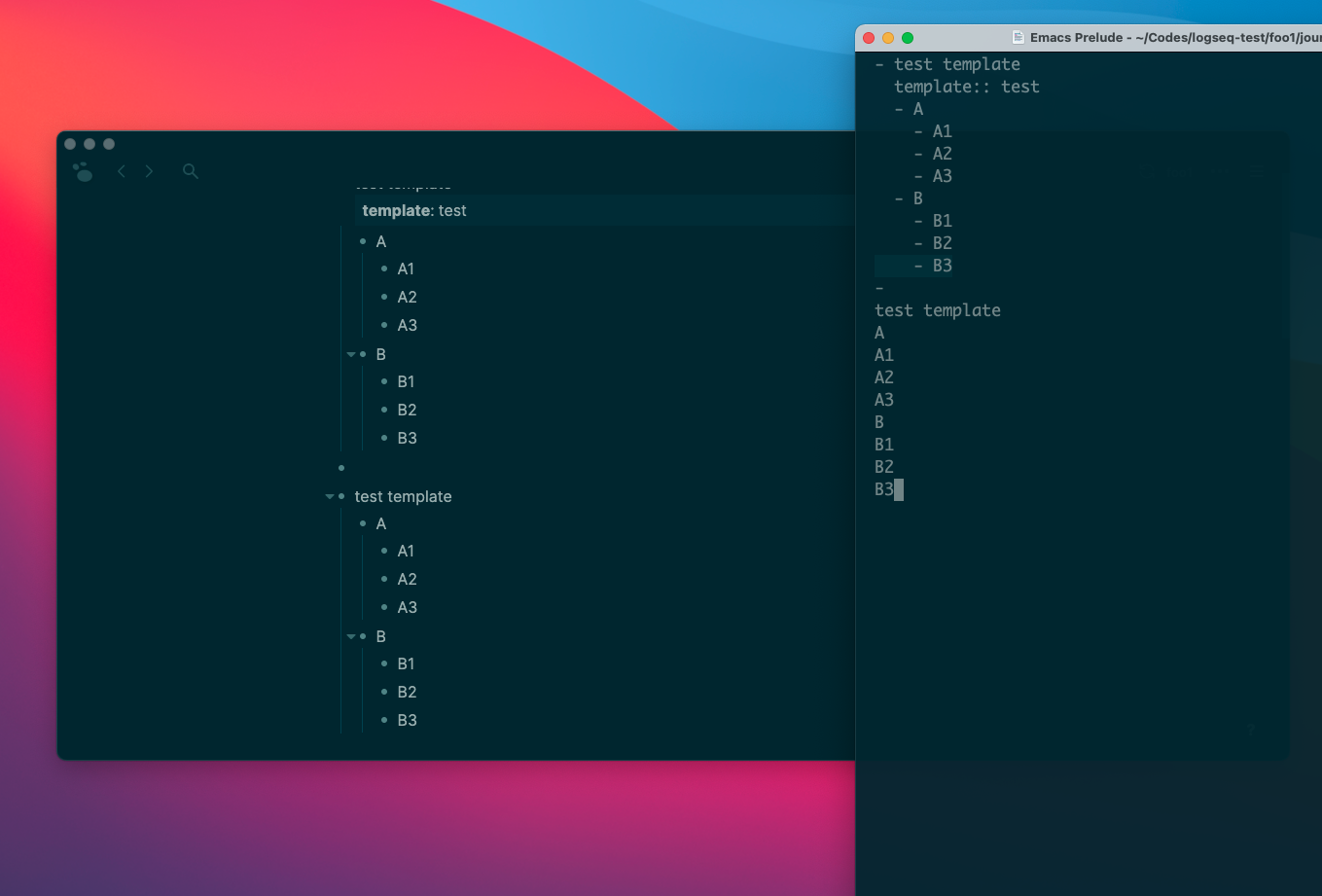Click the bullet next to the test template block
This screenshot has height=896, width=1322.
click(342, 496)
